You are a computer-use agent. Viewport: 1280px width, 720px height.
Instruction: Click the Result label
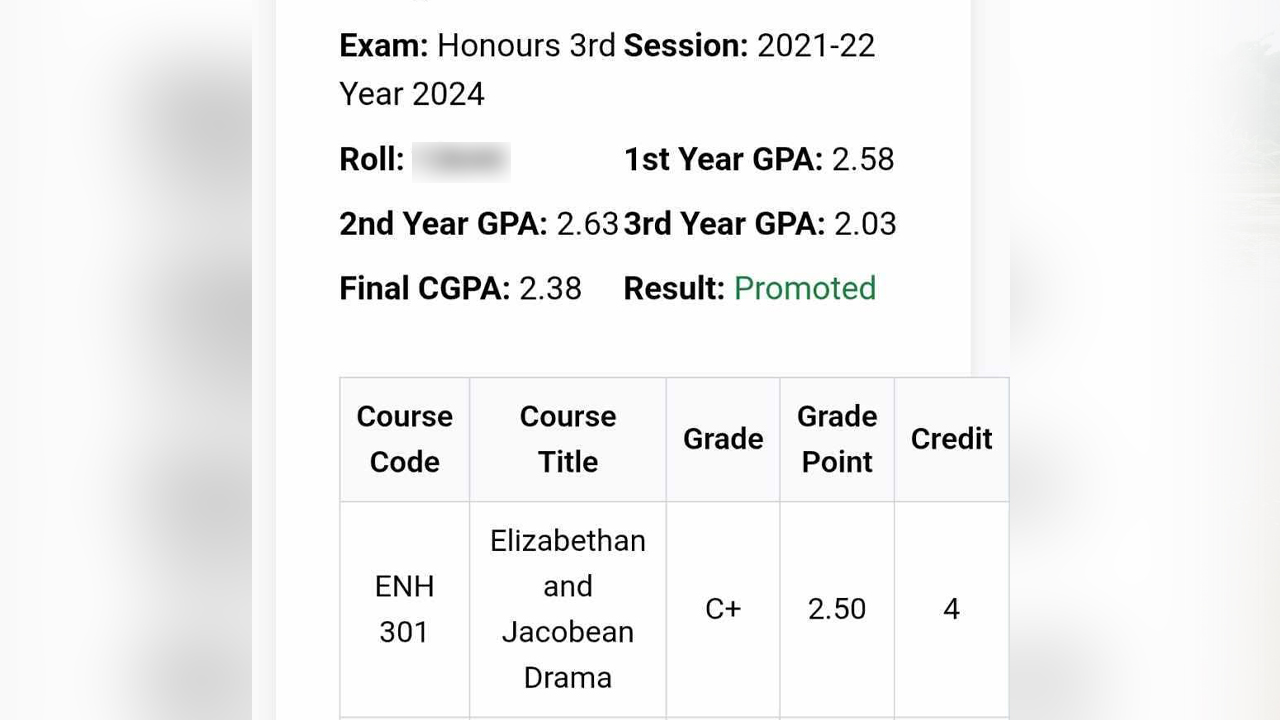674,288
